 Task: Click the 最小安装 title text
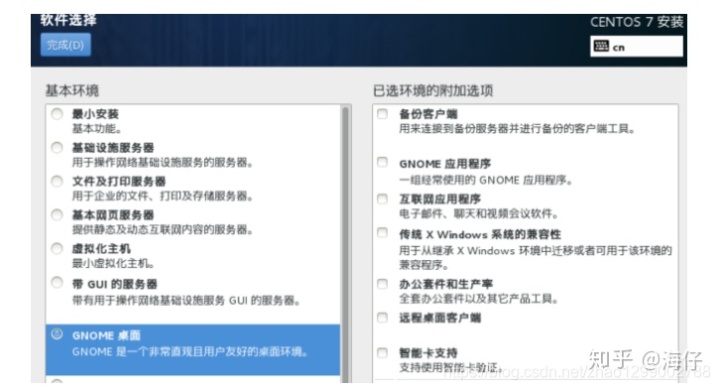click(x=96, y=114)
